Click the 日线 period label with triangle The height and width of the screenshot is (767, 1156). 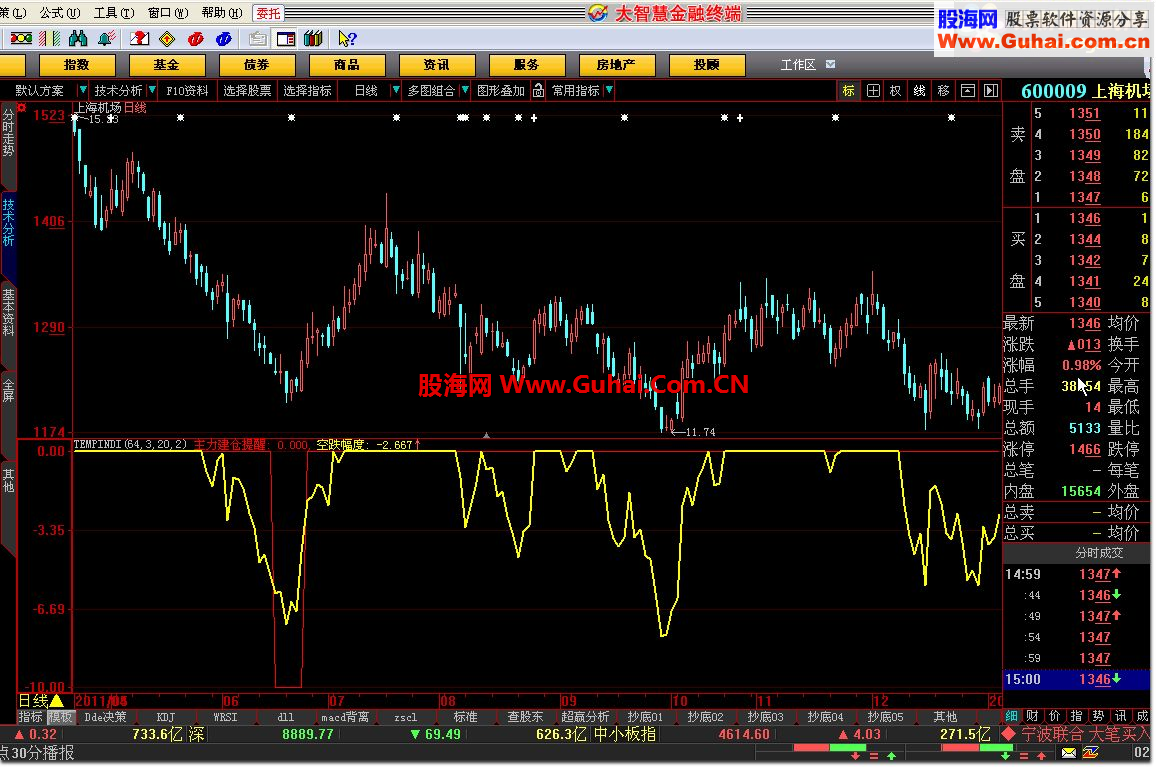41,701
